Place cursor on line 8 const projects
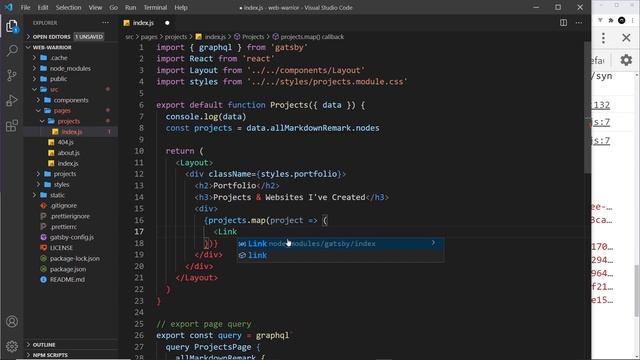Viewport: 640px width, 360px height. click(272, 128)
